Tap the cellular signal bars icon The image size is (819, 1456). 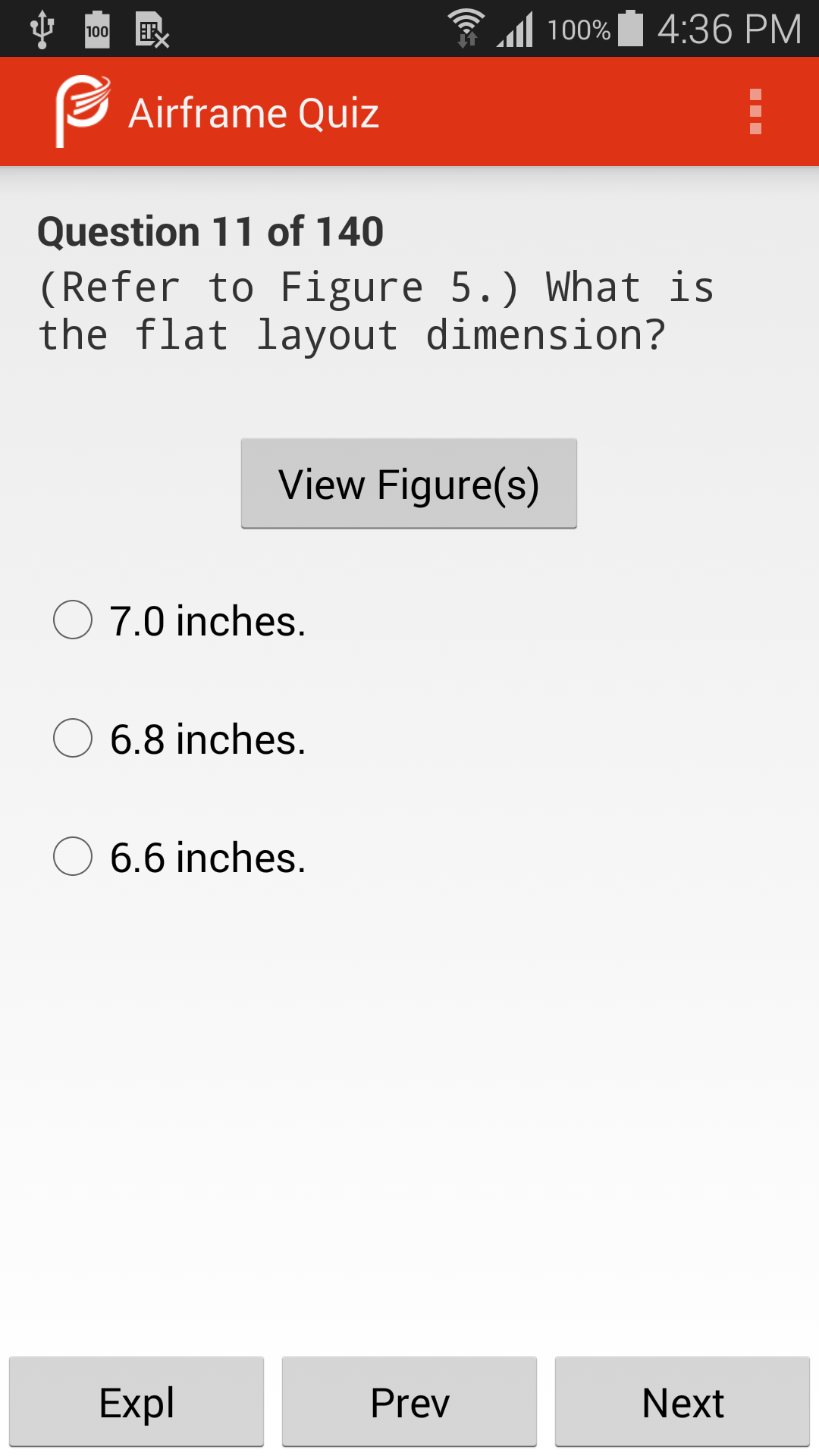point(516,30)
